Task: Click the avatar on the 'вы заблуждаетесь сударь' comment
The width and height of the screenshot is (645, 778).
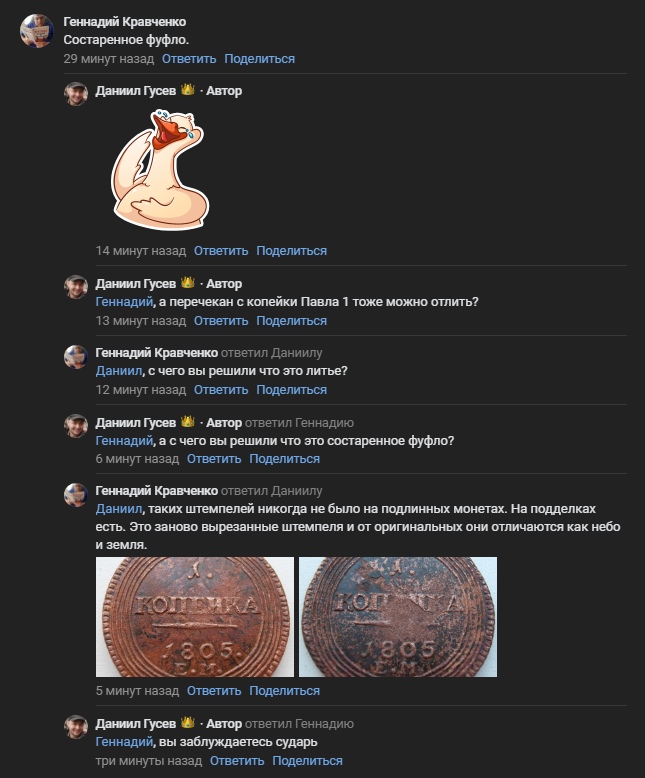Action: (76, 727)
